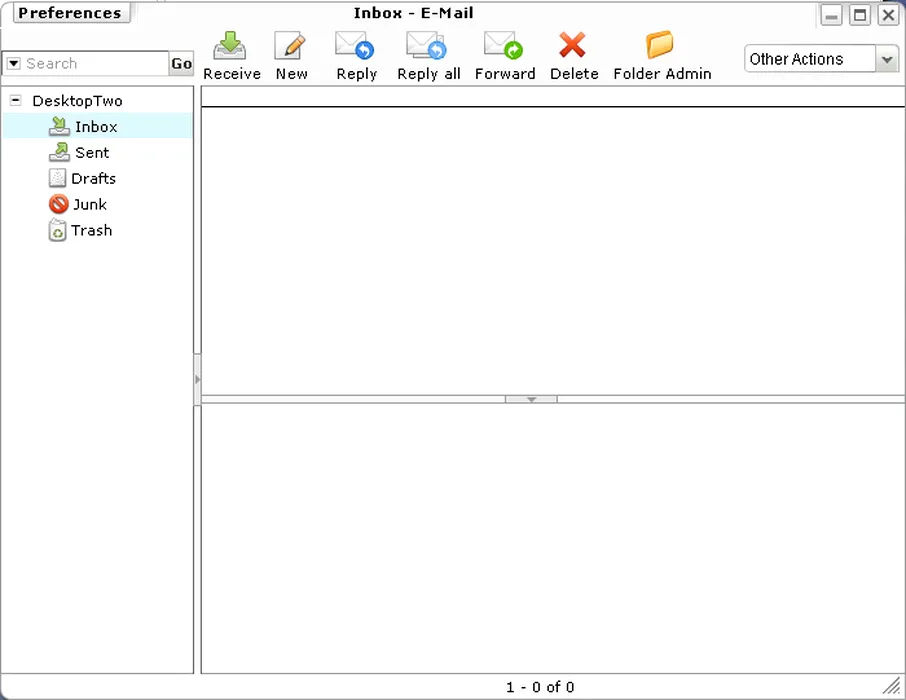The image size is (906, 700).
Task: Select the Sent folder
Action: point(92,153)
